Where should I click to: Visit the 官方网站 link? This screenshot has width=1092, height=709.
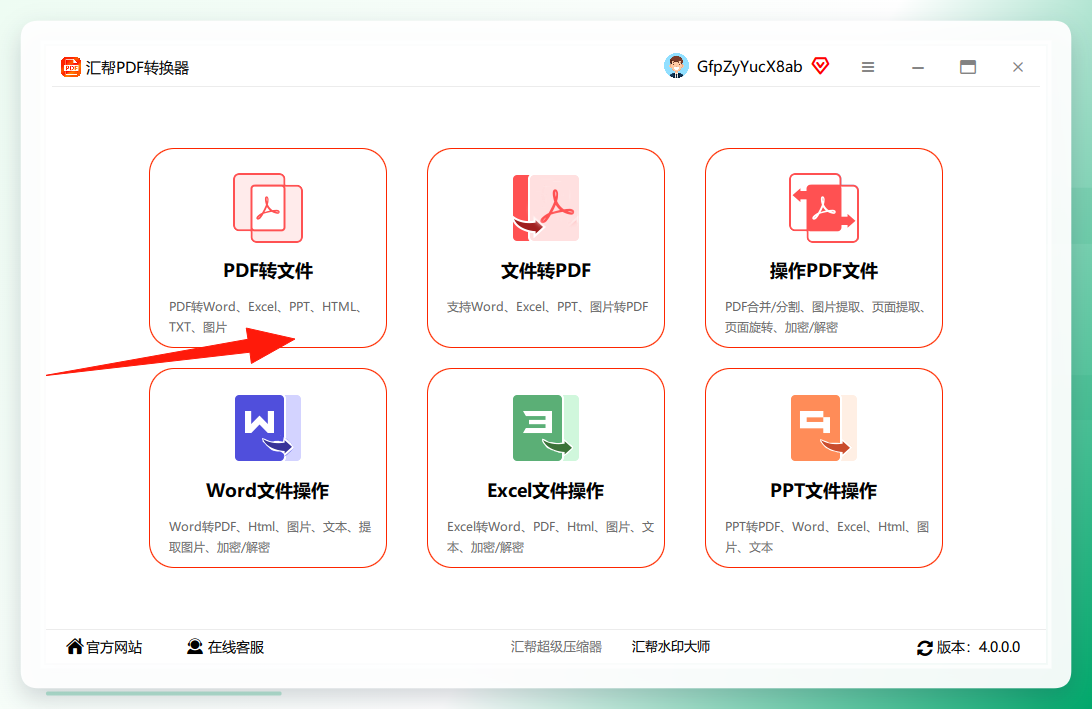pyautogui.click(x=114, y=647)
